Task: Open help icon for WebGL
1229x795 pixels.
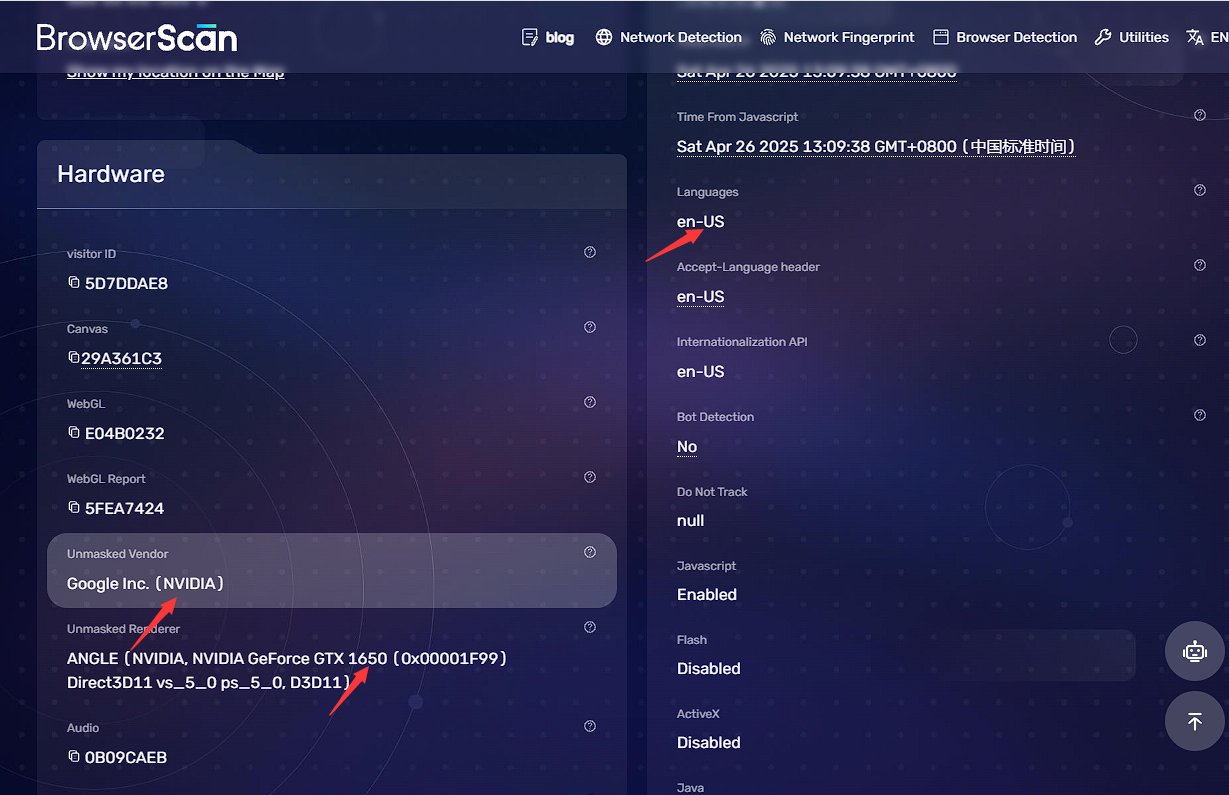Action: coord(590,402)
